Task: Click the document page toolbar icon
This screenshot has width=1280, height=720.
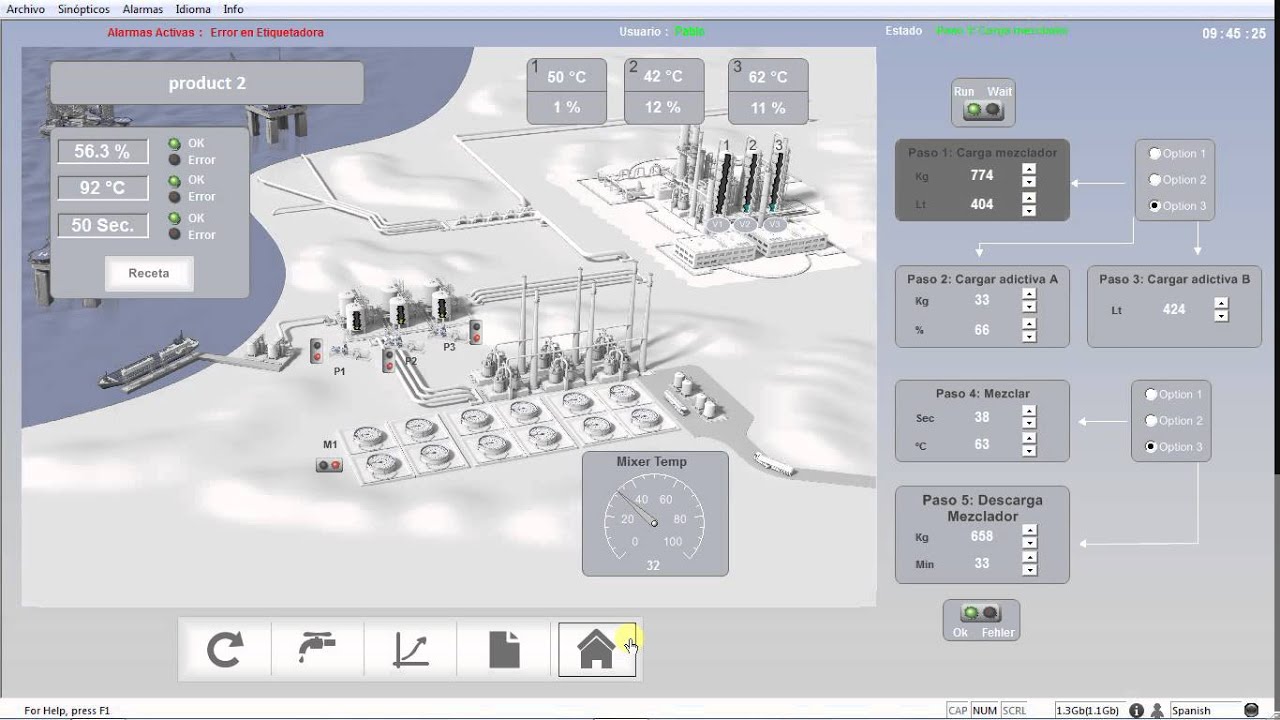Action: (504, 650)
